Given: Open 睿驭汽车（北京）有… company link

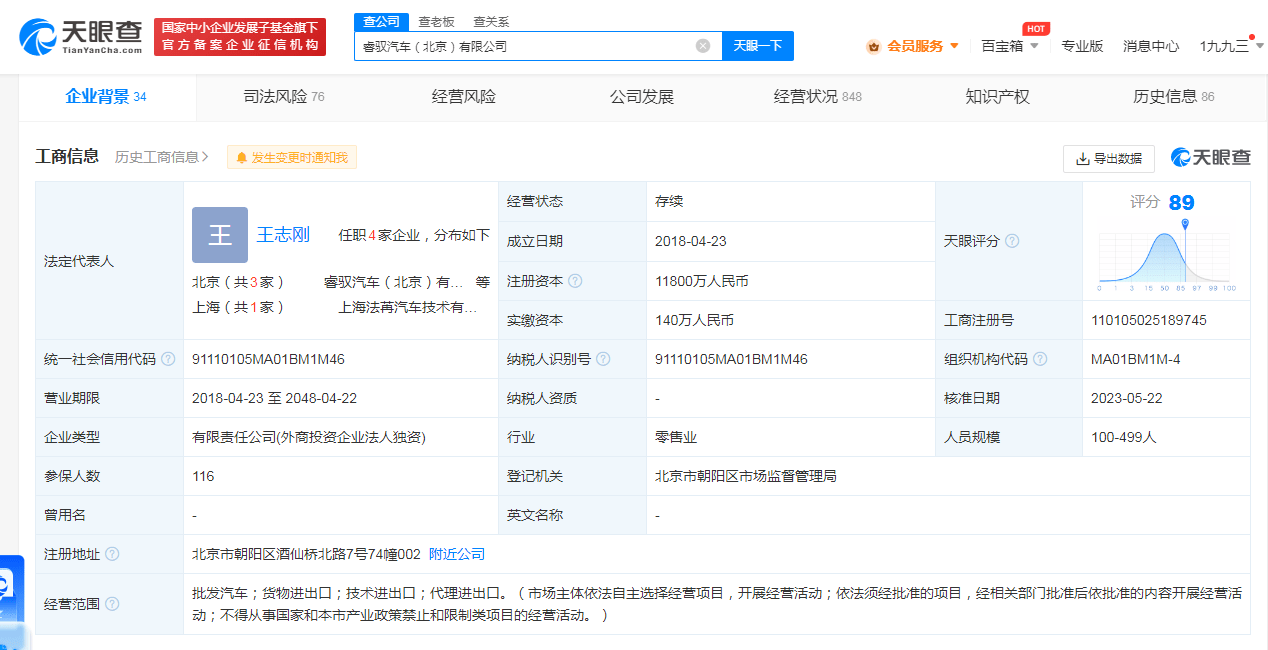Looking at the screenshot, I should pyautogui.click(x=393, y=282).
